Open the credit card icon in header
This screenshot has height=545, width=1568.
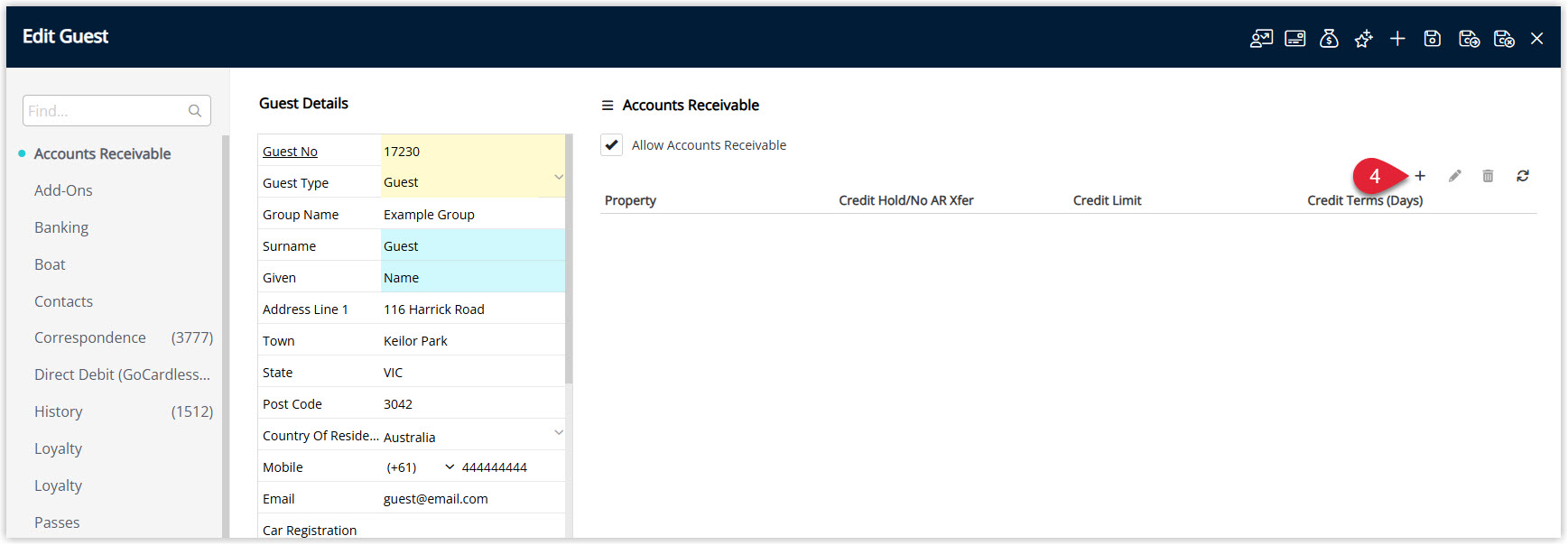(x=1295, y=39)
